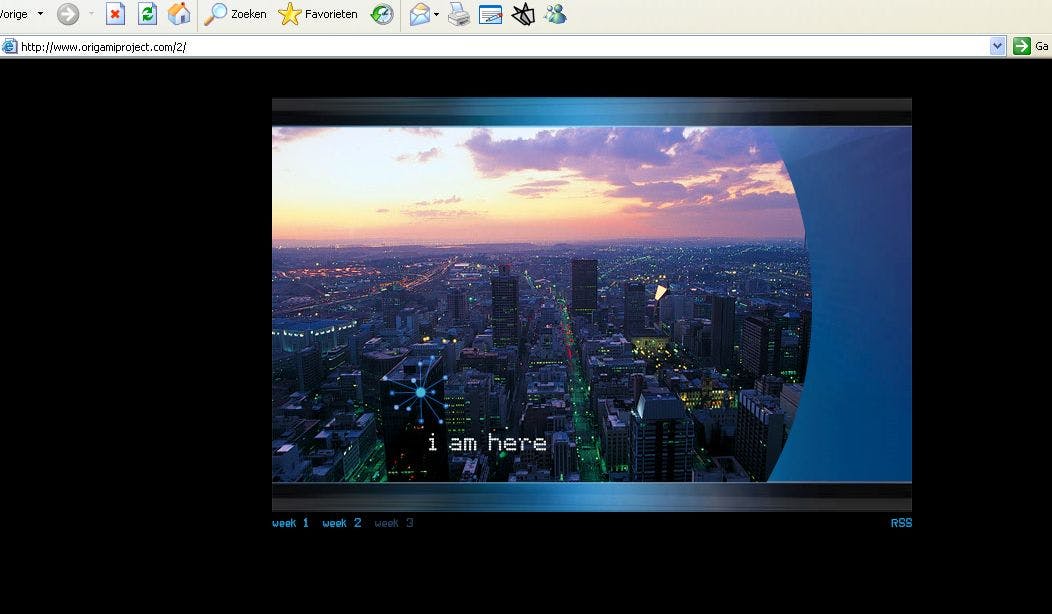Click the address bar URL field
The image size is (1052, 614).
point(500,46)
